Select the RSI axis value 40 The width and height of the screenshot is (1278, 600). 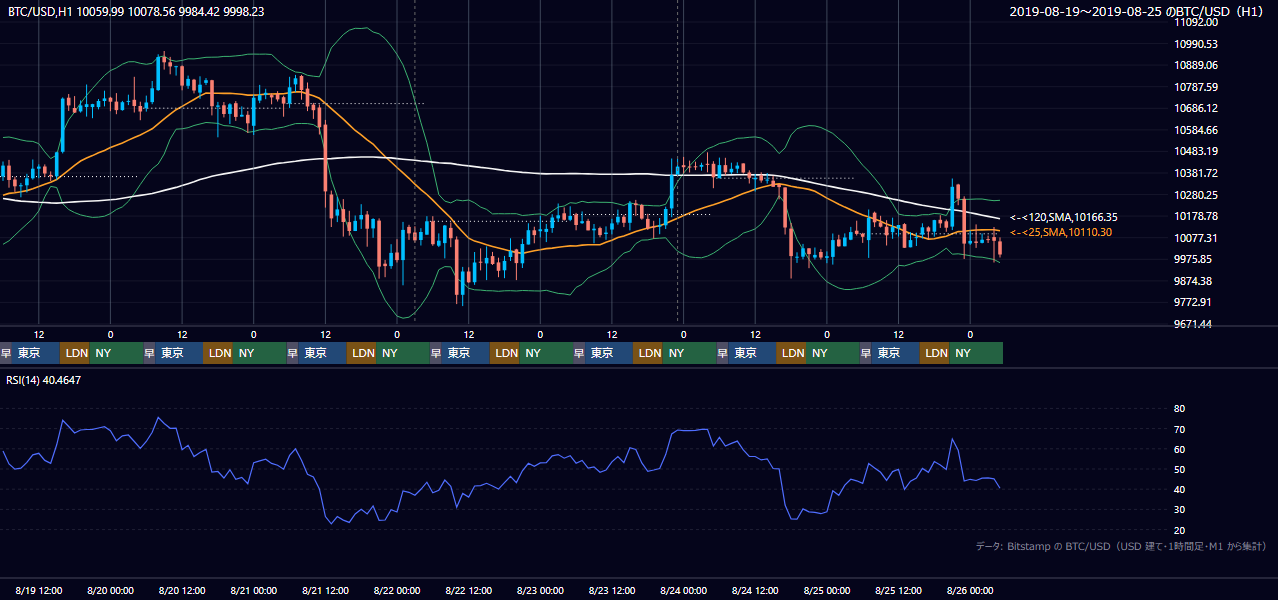coord(1179,489)
